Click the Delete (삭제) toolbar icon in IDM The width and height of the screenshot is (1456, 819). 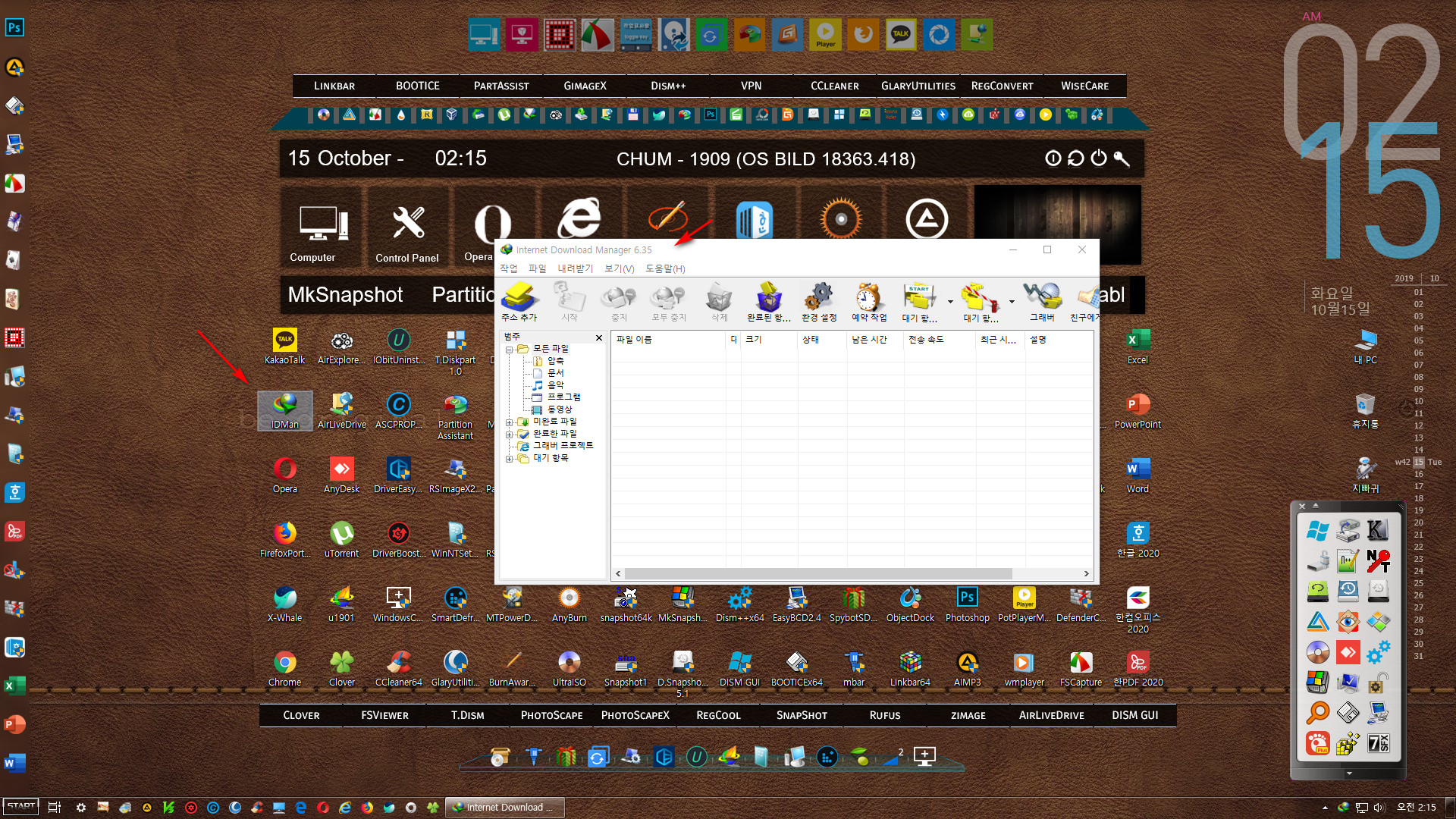pyautogui.click(x=719, y=301)
